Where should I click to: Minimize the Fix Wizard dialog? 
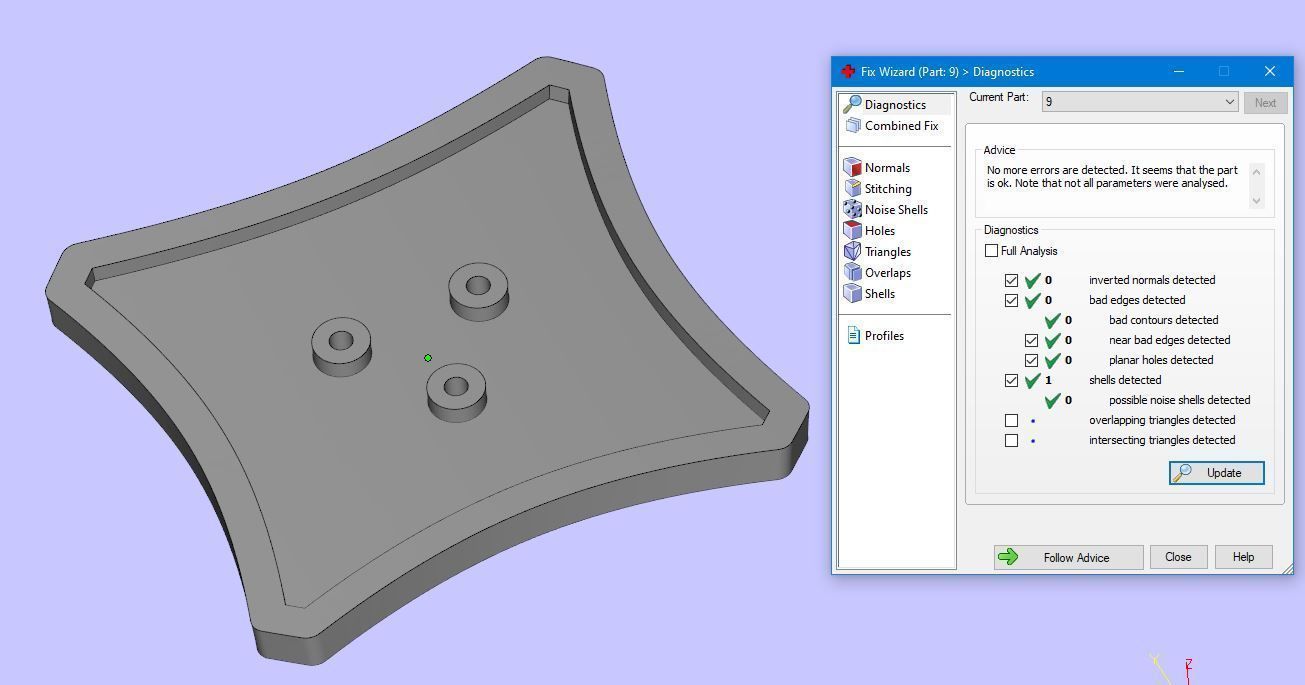1179,71
